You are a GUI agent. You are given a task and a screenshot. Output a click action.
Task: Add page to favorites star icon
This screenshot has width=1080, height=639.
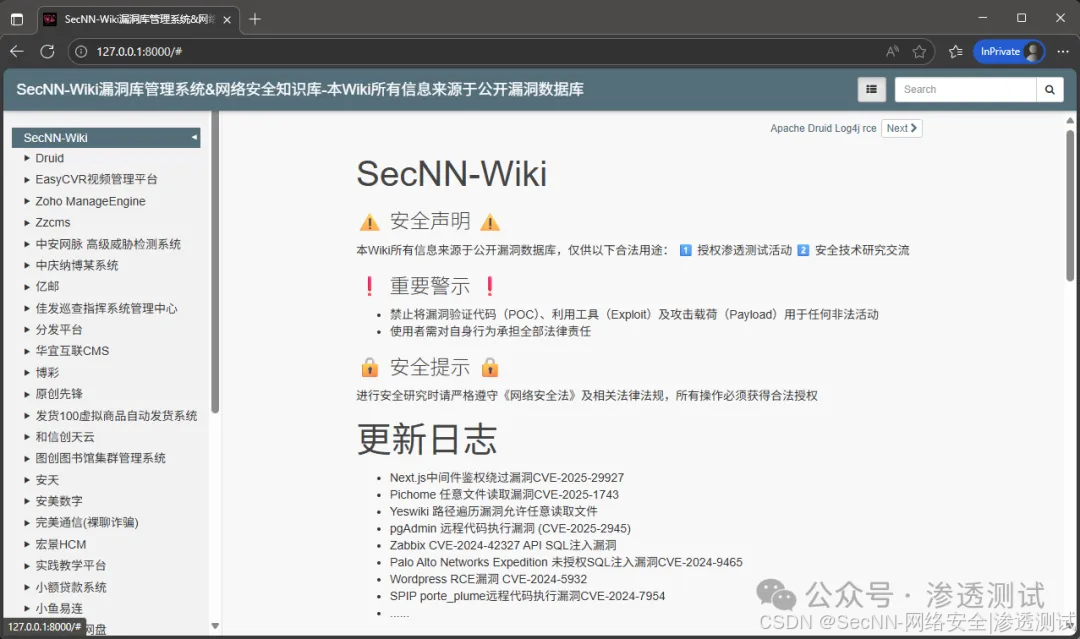pos(920,52)
